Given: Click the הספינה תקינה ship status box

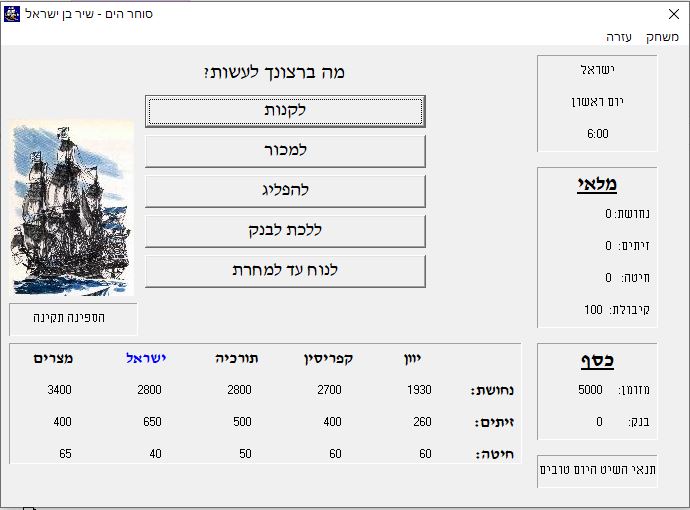Looking at the screenshot, I should click(73, 319).
